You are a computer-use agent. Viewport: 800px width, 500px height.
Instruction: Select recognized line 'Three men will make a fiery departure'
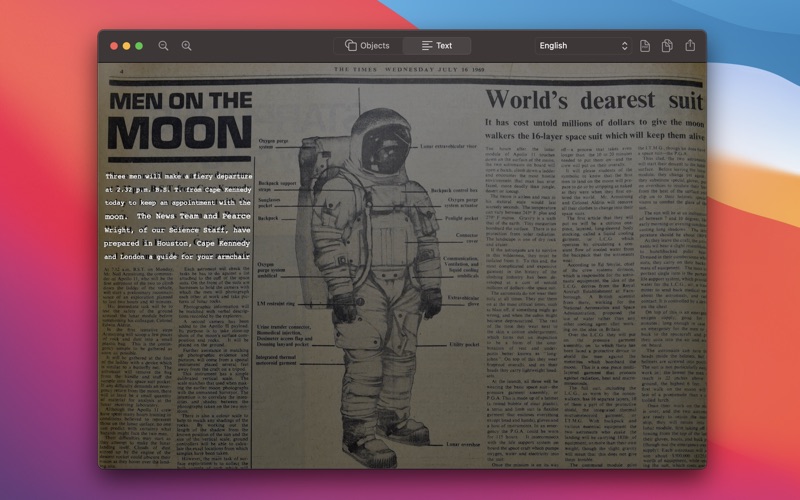179,176
